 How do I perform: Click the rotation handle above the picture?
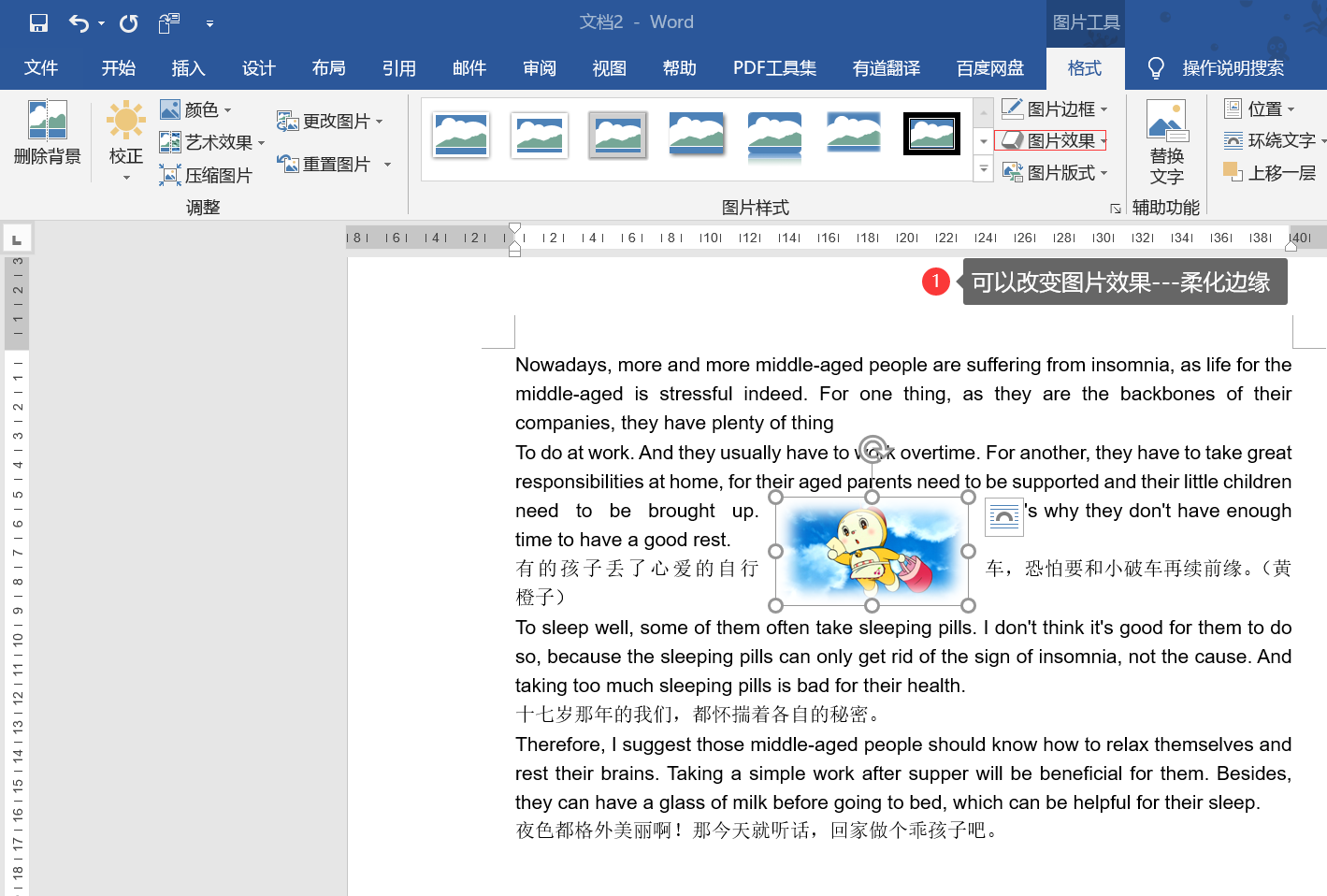point(873,449)
